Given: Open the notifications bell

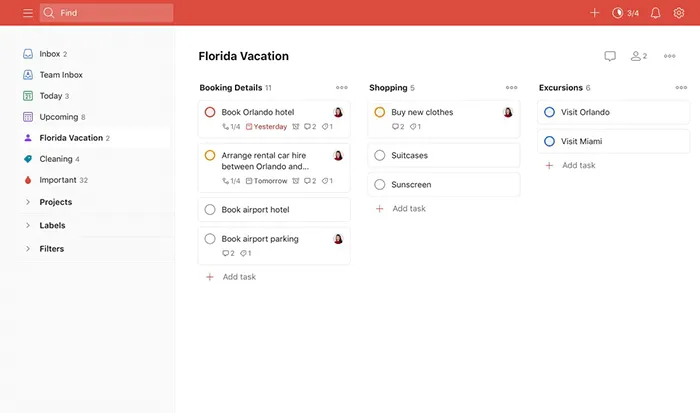Looking at the screenshot, I should click(655, 13).
